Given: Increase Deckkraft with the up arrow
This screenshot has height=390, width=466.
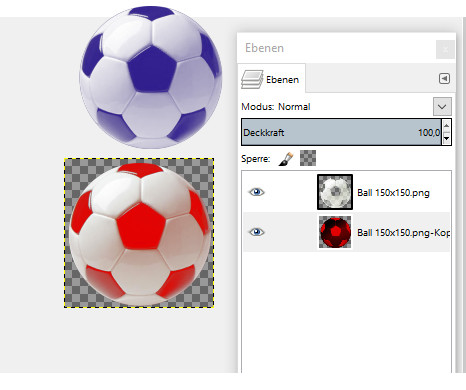Looking at the screenshot, I should tap(446, 126).
